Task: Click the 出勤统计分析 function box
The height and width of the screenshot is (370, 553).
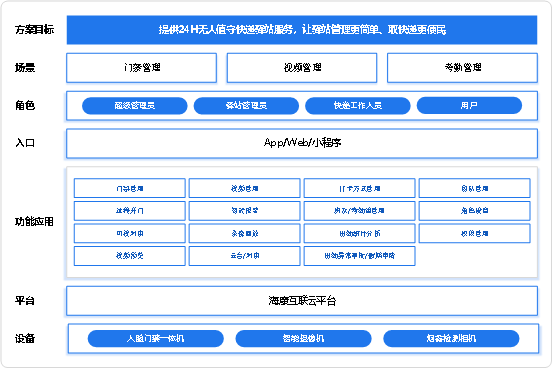Action: (x=359, y=233)
